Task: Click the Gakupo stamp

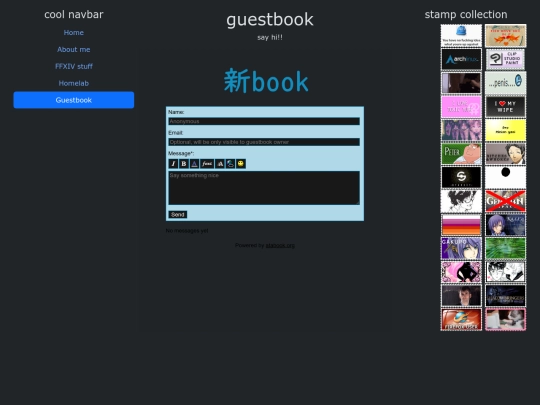Action: pyautogui.click(x=461, y=248)
